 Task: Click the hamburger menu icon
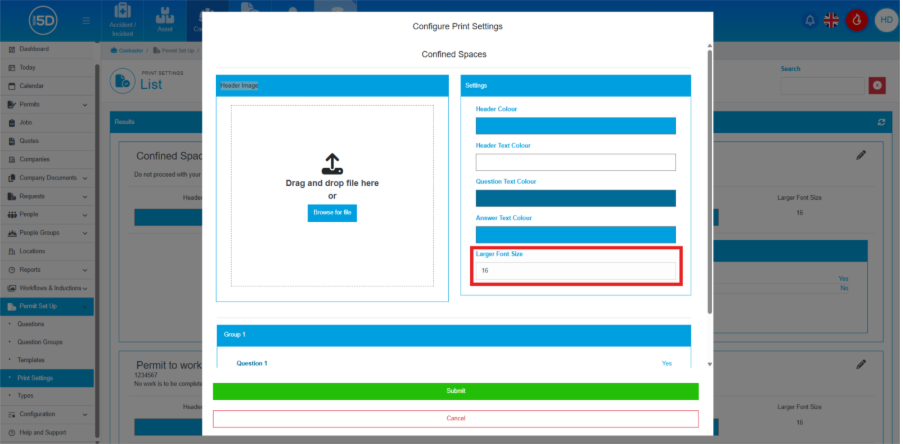coord(86,21)
